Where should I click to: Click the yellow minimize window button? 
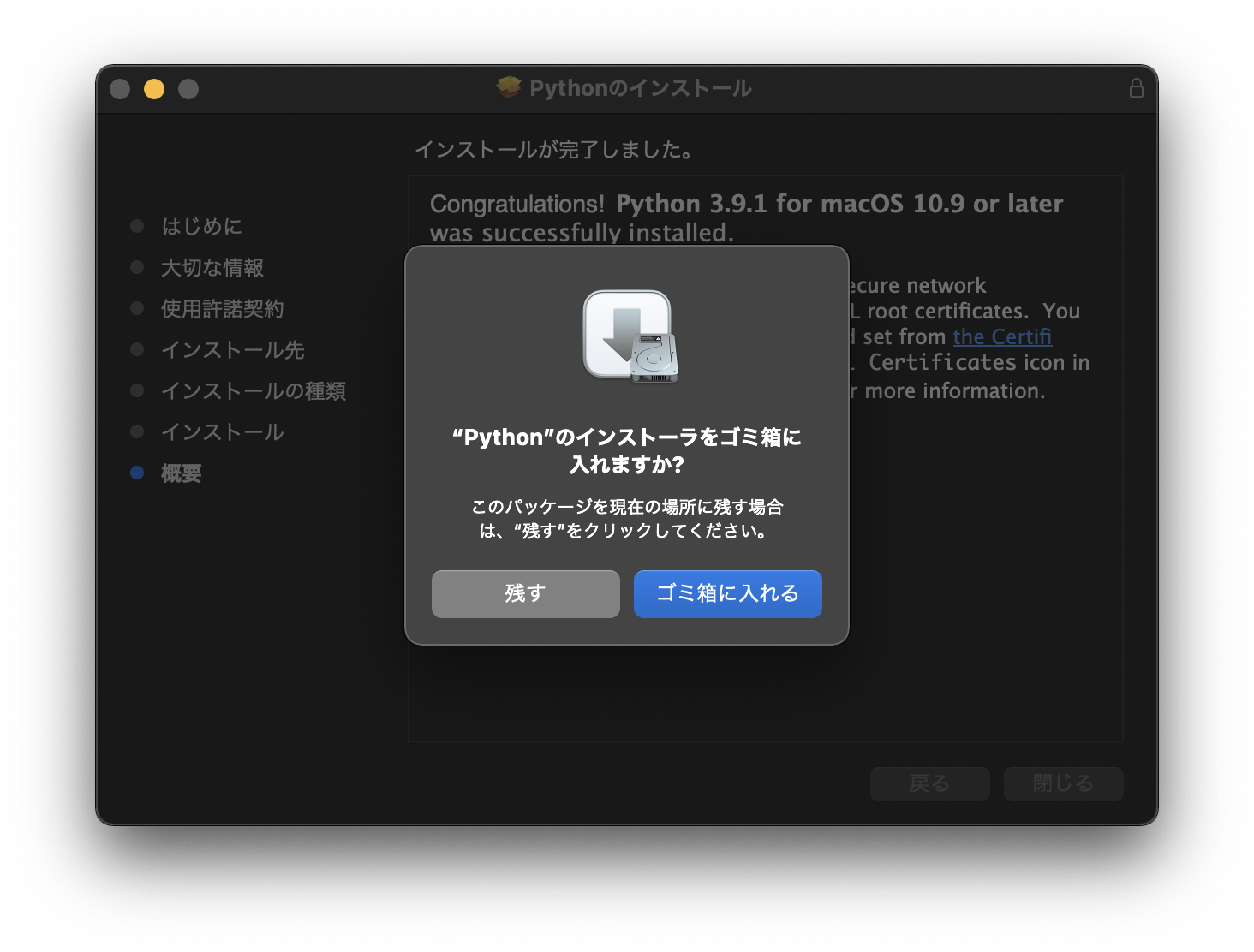coord(154,89)
